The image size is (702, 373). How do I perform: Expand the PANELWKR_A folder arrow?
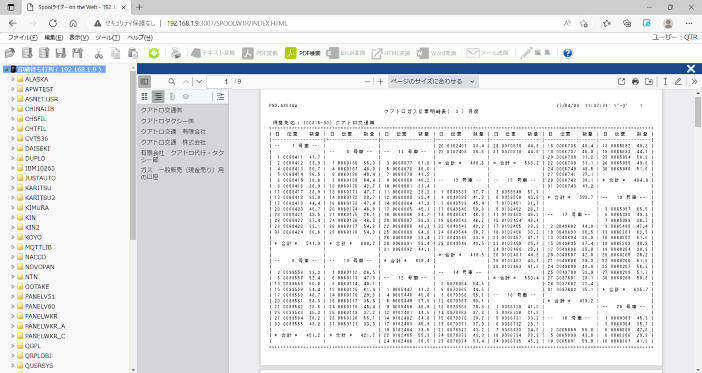point(13,326)
